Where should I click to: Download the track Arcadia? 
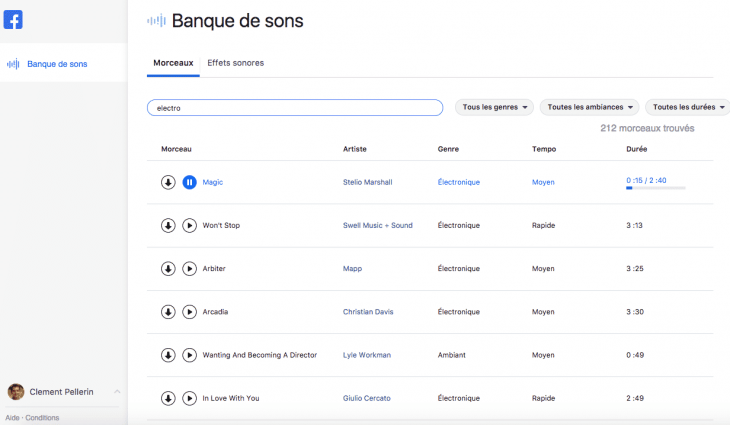tap(168, 312)
